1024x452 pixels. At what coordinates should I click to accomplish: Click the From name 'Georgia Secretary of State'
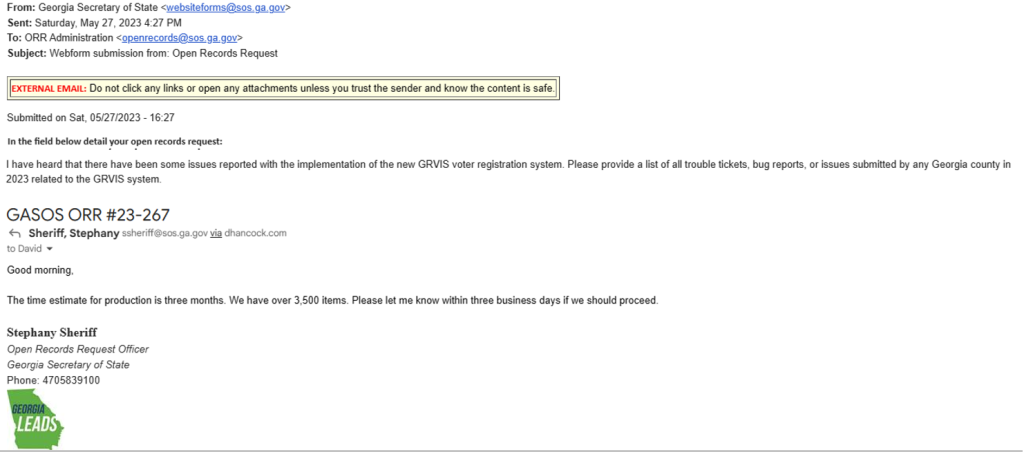pos(97,8)
